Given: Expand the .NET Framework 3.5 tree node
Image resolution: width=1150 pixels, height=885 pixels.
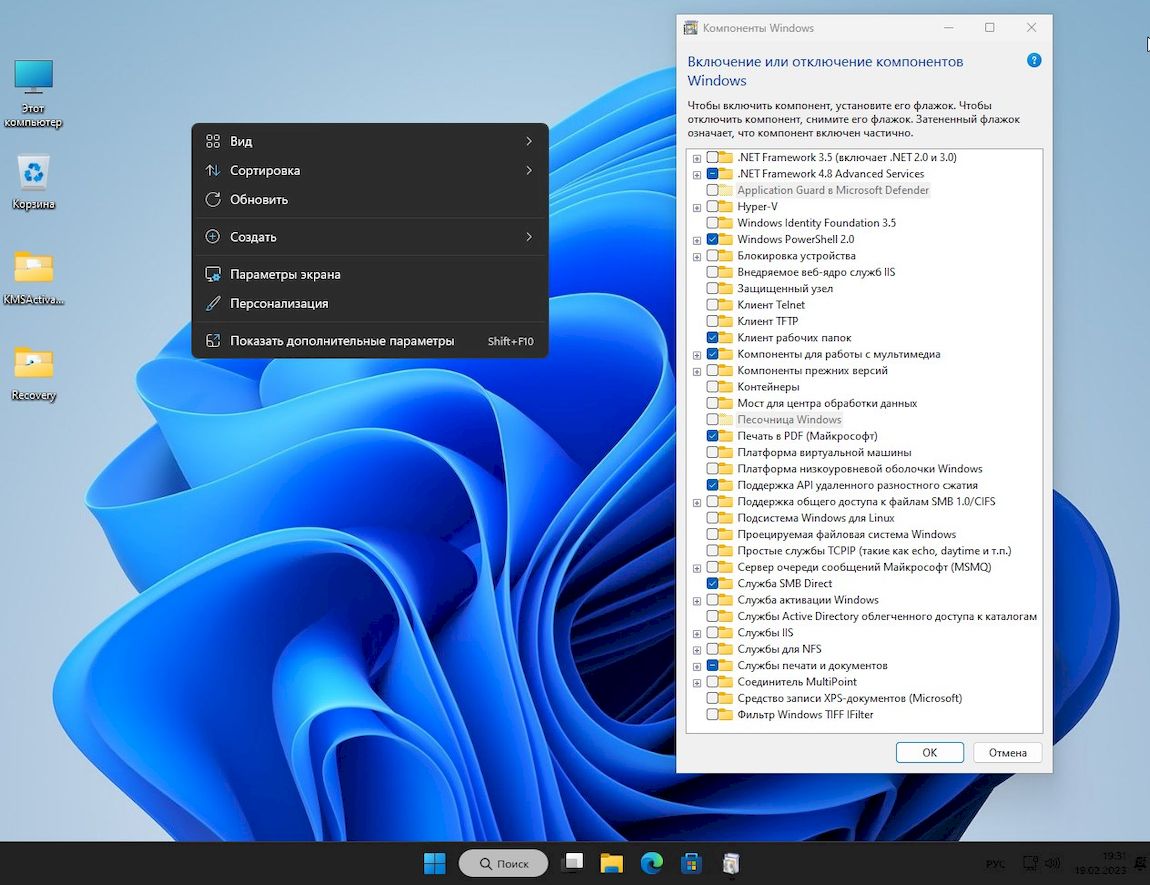Looking at the screenshot, I should pyautogui.click(x=697, y=158).
